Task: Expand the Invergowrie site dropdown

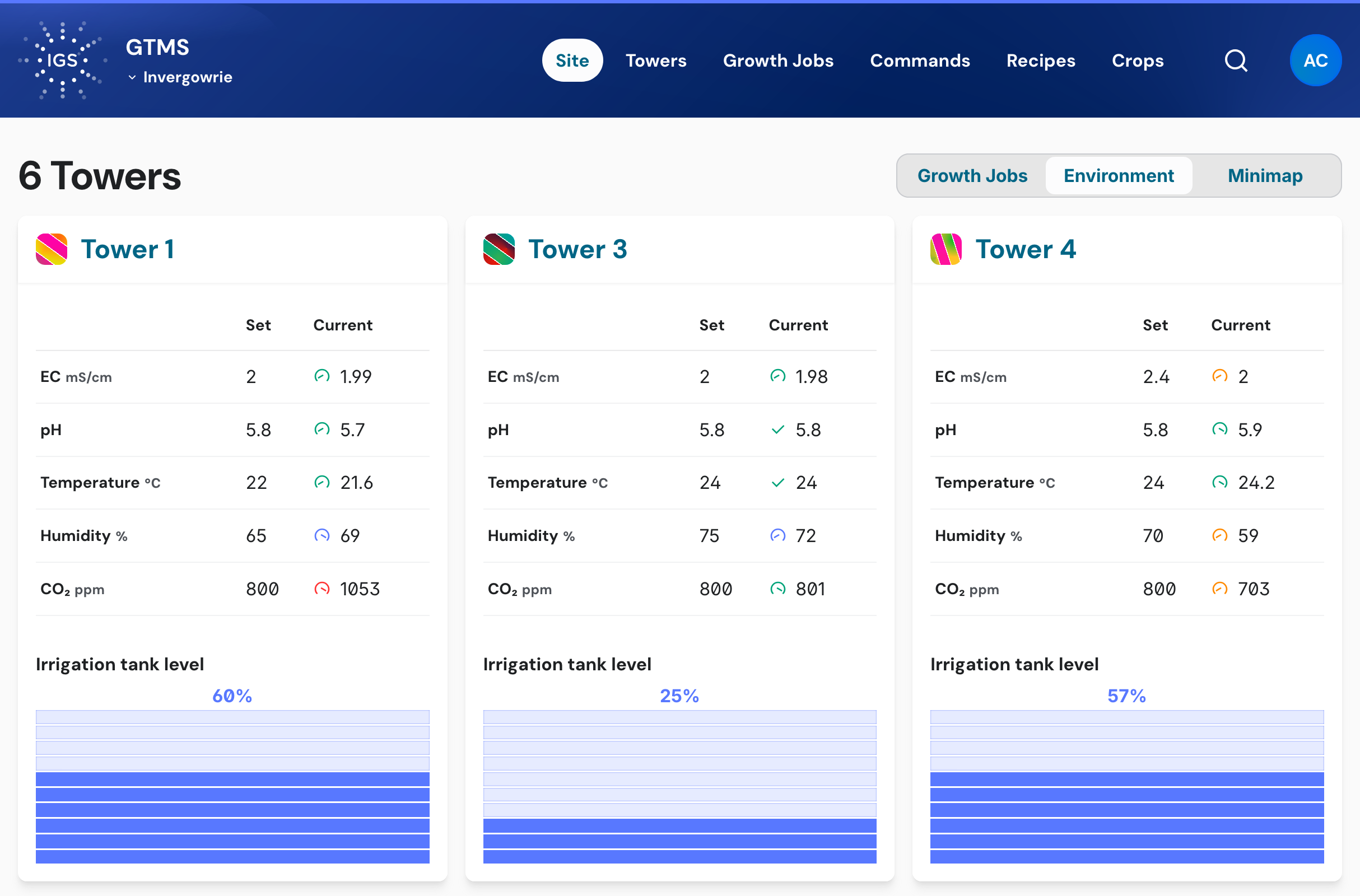Action: [180, 77]
